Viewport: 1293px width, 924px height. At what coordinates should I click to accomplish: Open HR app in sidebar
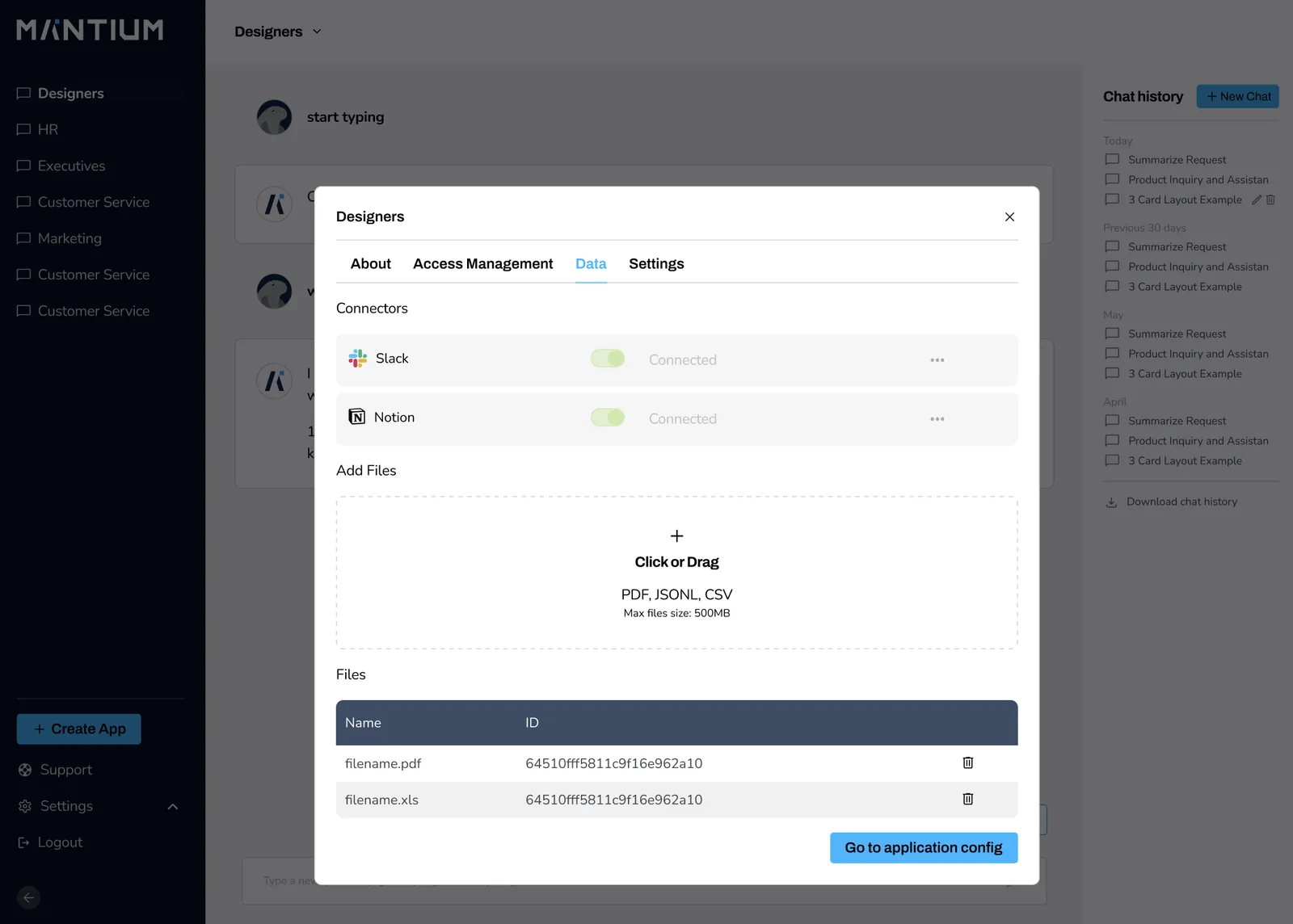click(48, 129)
